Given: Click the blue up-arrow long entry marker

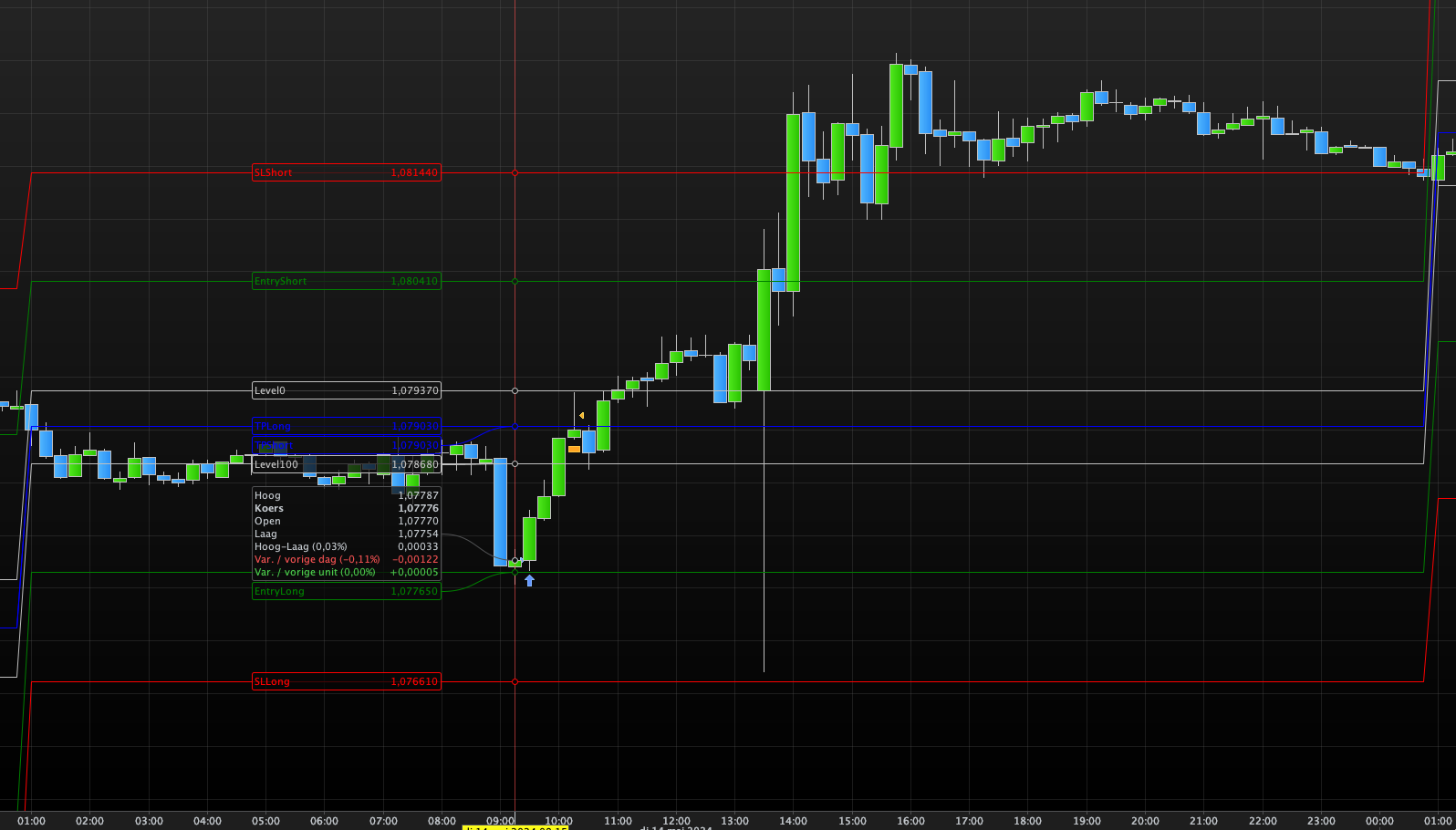Looking at the screenshot, I should [529, 580].
